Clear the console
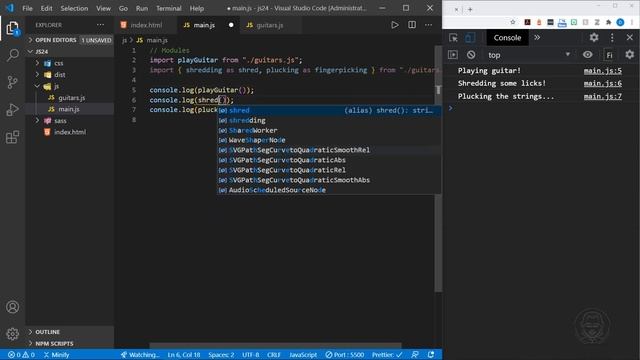 point(471,55)
